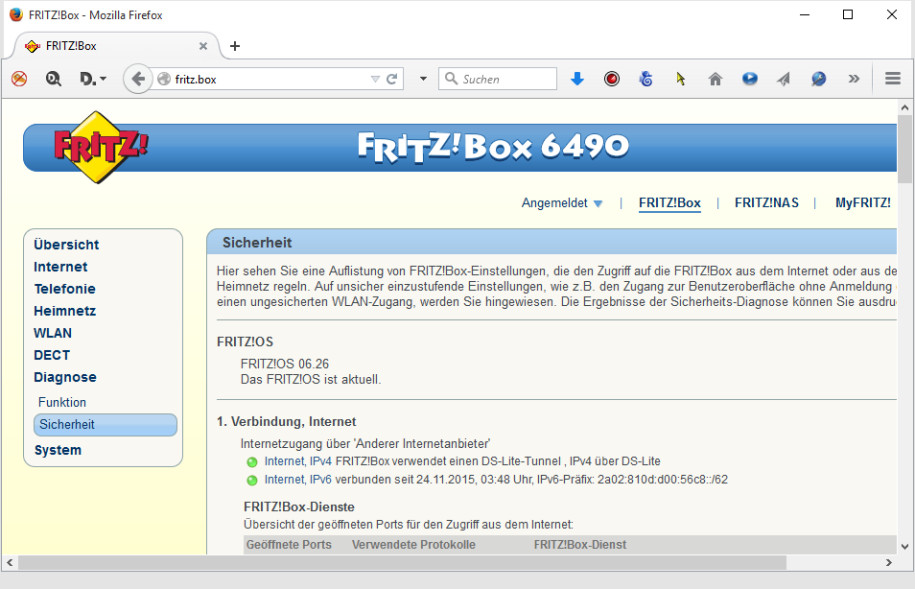Open downloads with the blue arrow icon
Screen dimensions: 915x589
point(577,78)
